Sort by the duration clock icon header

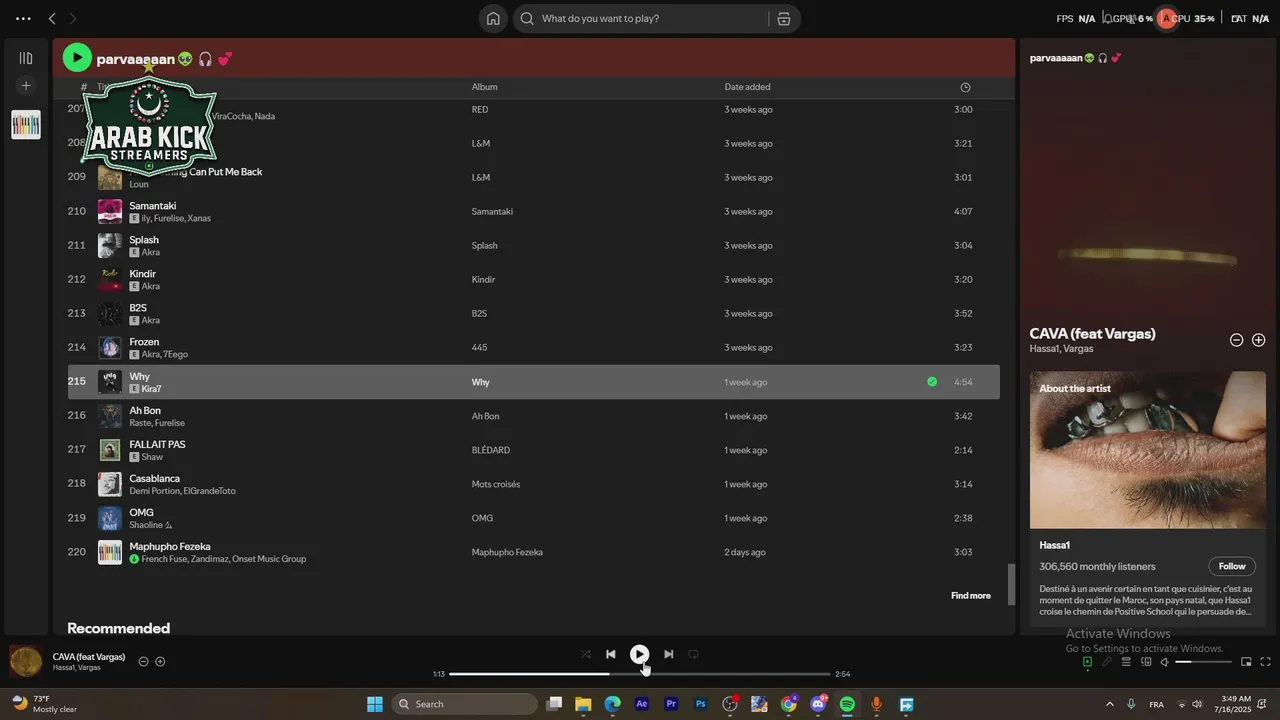coord(965,87)
